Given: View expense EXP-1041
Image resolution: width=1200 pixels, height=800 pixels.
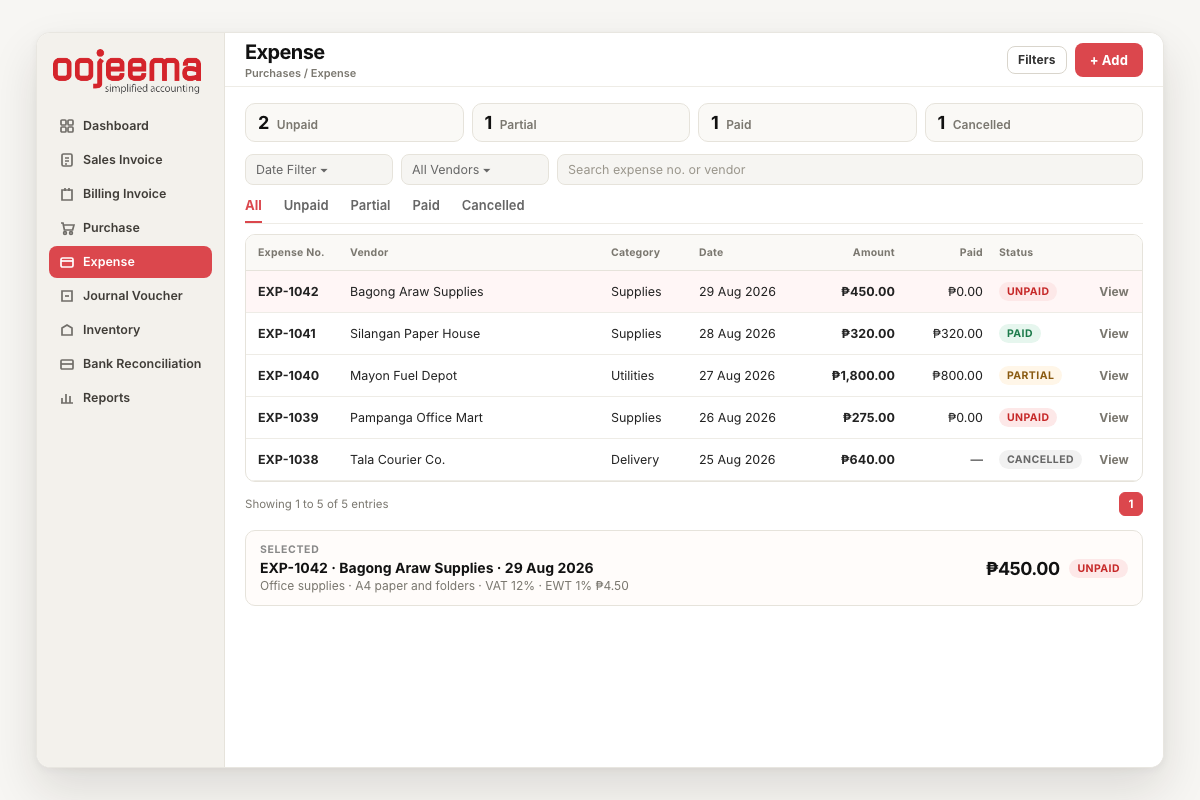Looking at the screenshot, I should (x=1114, y=334).
